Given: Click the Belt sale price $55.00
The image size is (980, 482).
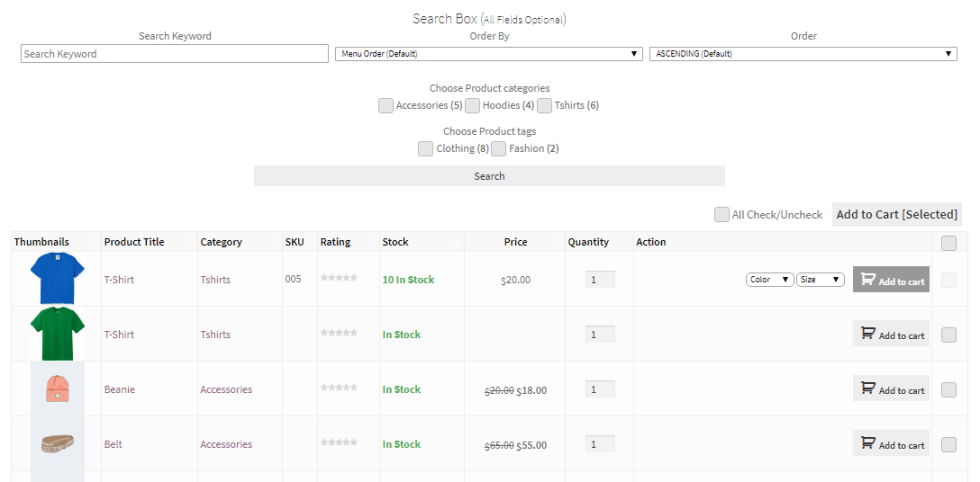Looking at the screenshot, I should pyautogui.click(x=531, y=446).
